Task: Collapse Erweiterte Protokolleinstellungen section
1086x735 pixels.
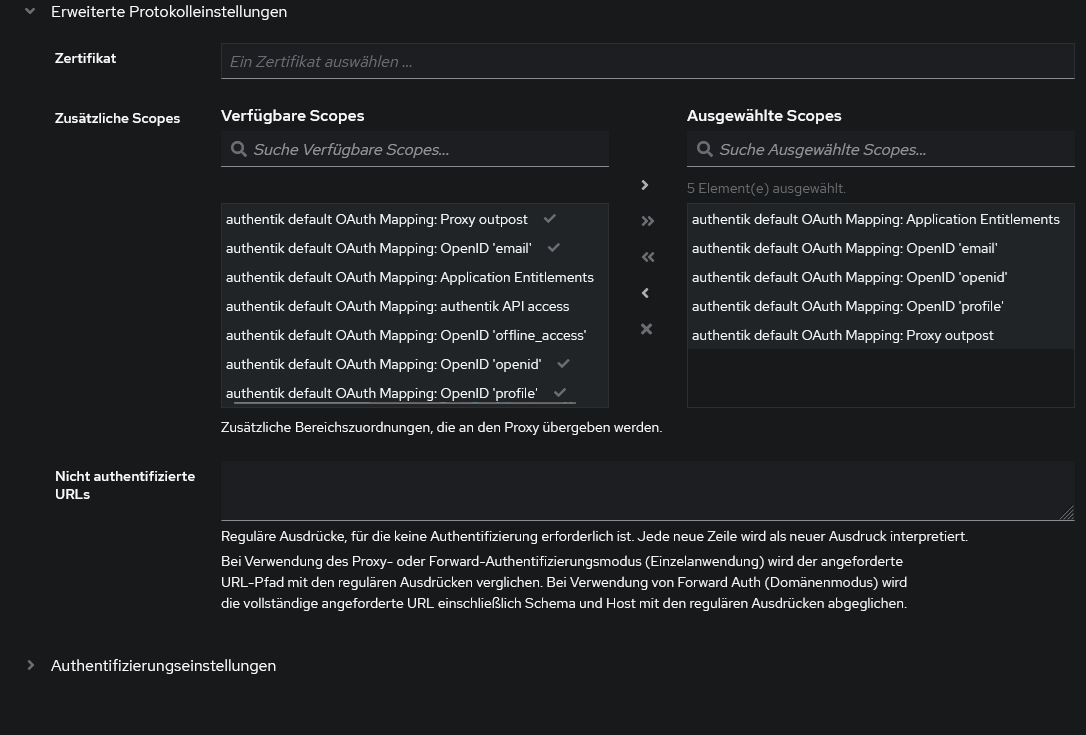Action: pyautogui.click(x=30, y=12)
